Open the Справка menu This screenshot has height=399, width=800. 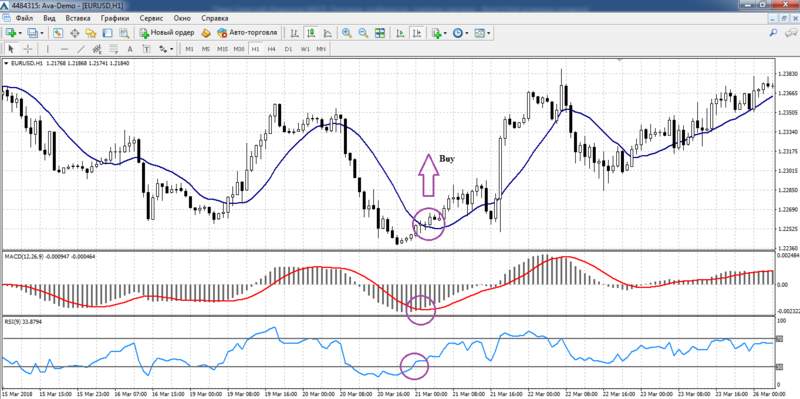click(x=214, y=18)
